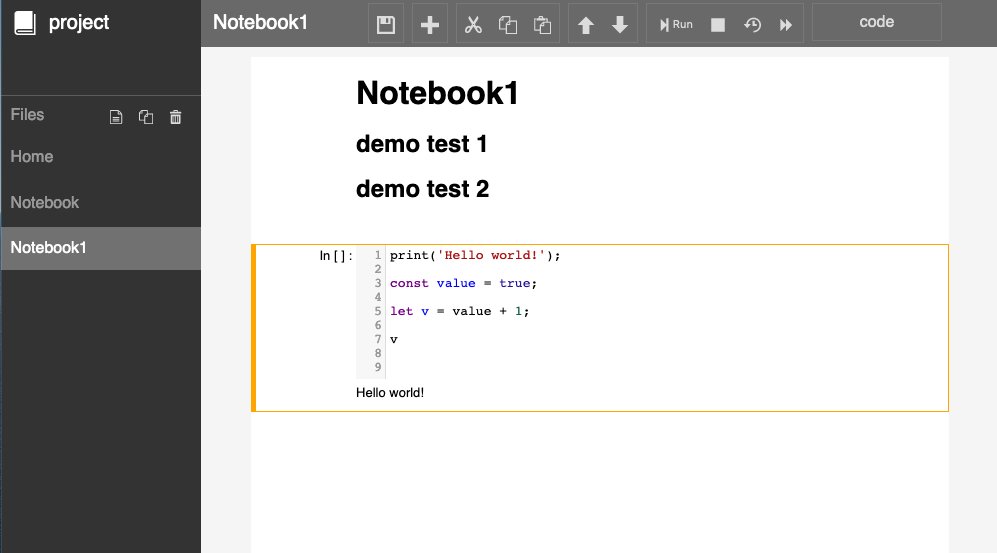The width and height of the screenshot is (997, 553).
Task: Add a new cell with plus icon
Action: [x=430, y=24]
